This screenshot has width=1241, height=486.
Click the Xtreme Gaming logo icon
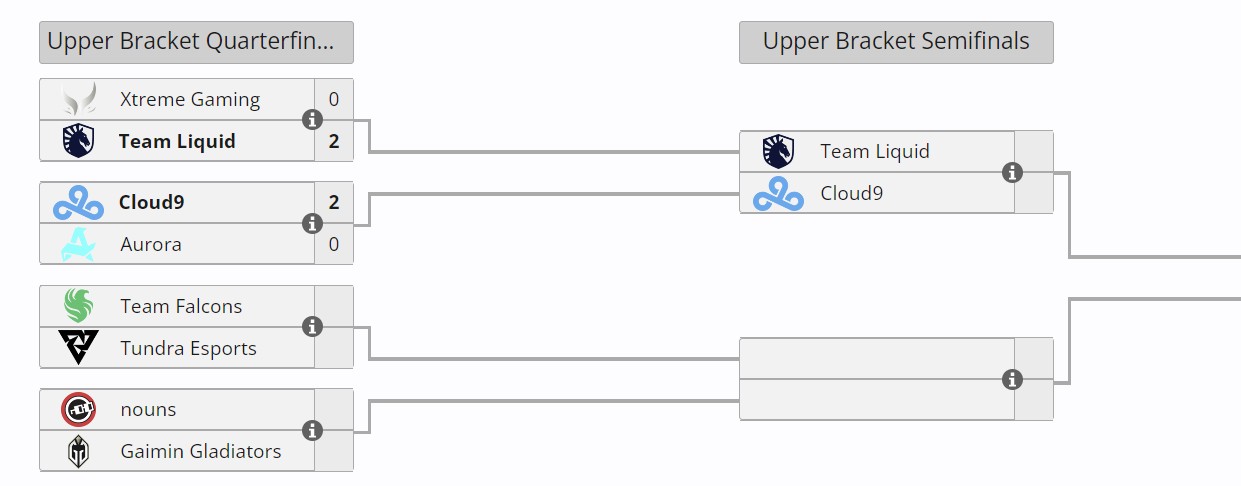(78, 100)
